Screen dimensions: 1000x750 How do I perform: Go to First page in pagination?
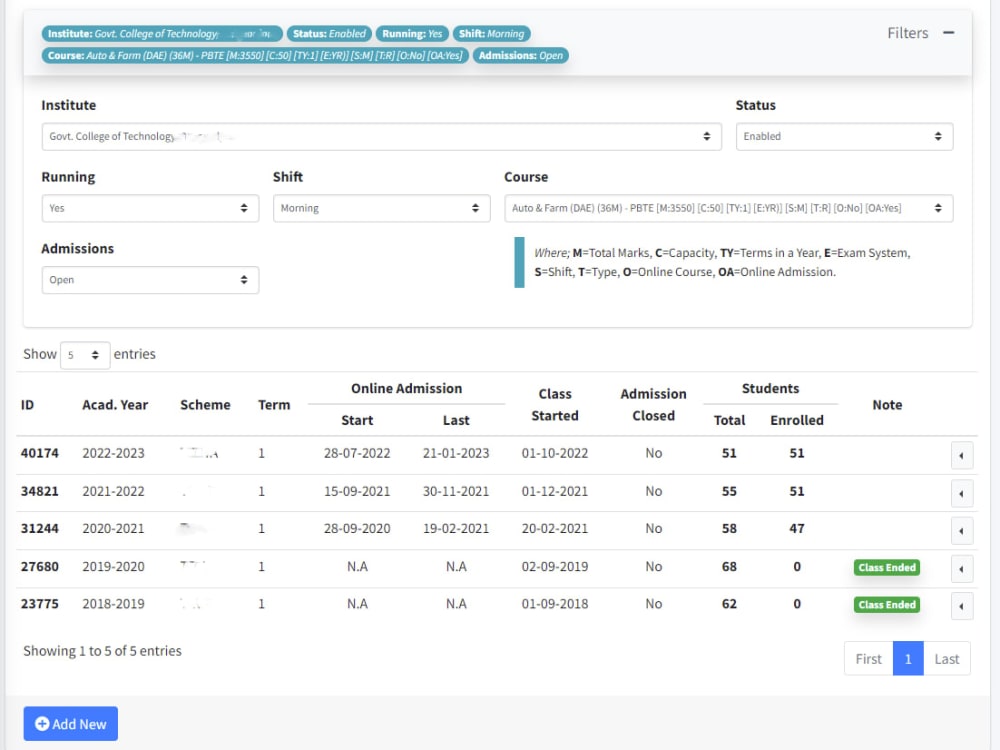tap(869, 659)
